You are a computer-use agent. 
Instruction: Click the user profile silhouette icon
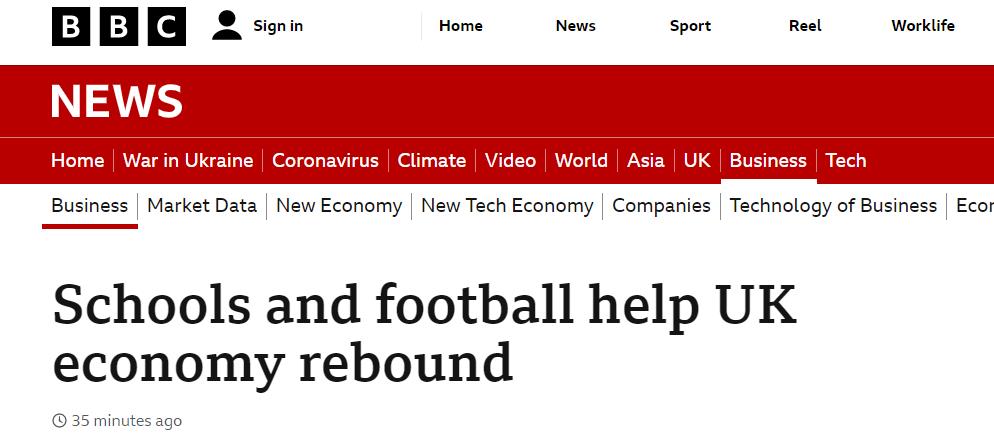coord(227,26)
